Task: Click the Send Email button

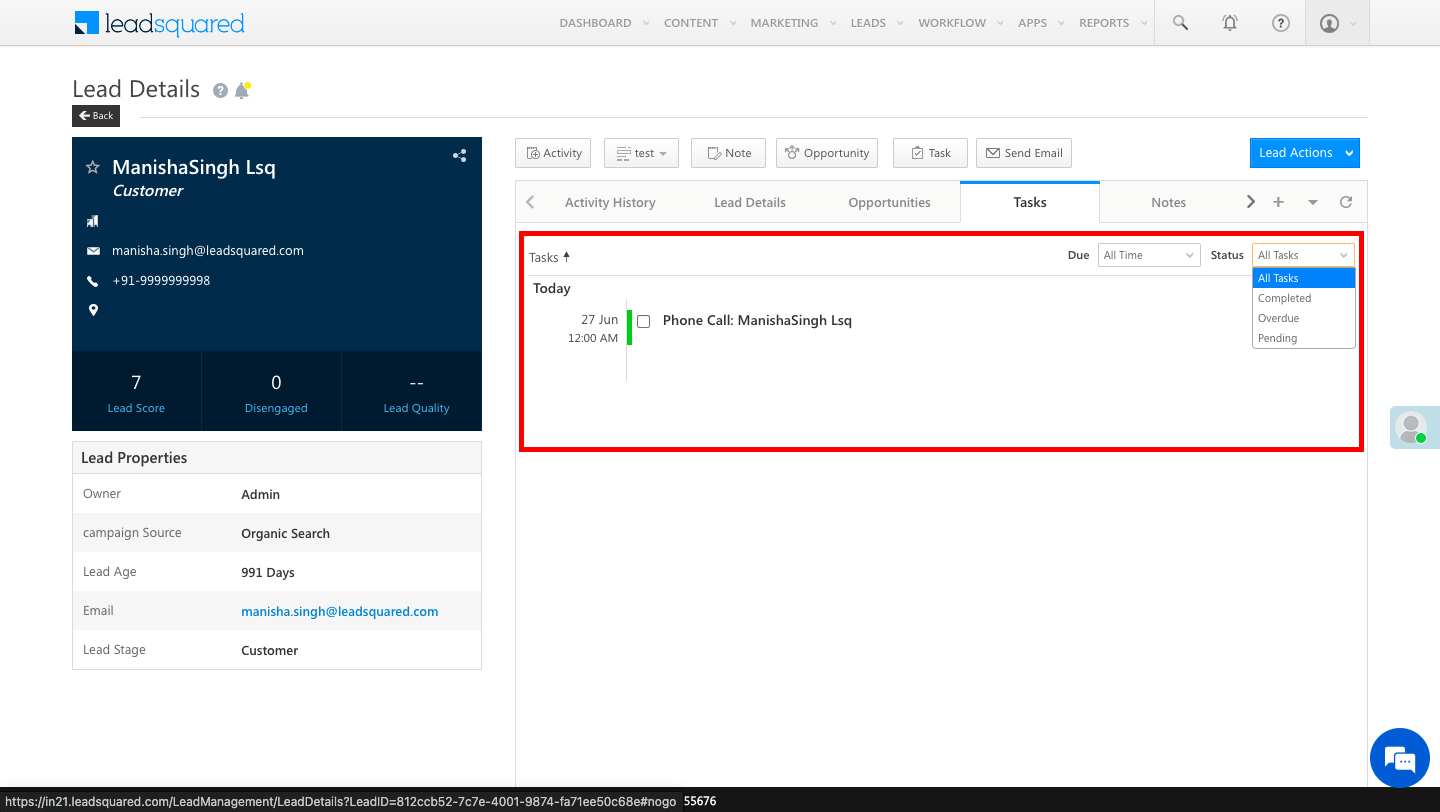Action: pyautogui.click(x=1024, y=153)
